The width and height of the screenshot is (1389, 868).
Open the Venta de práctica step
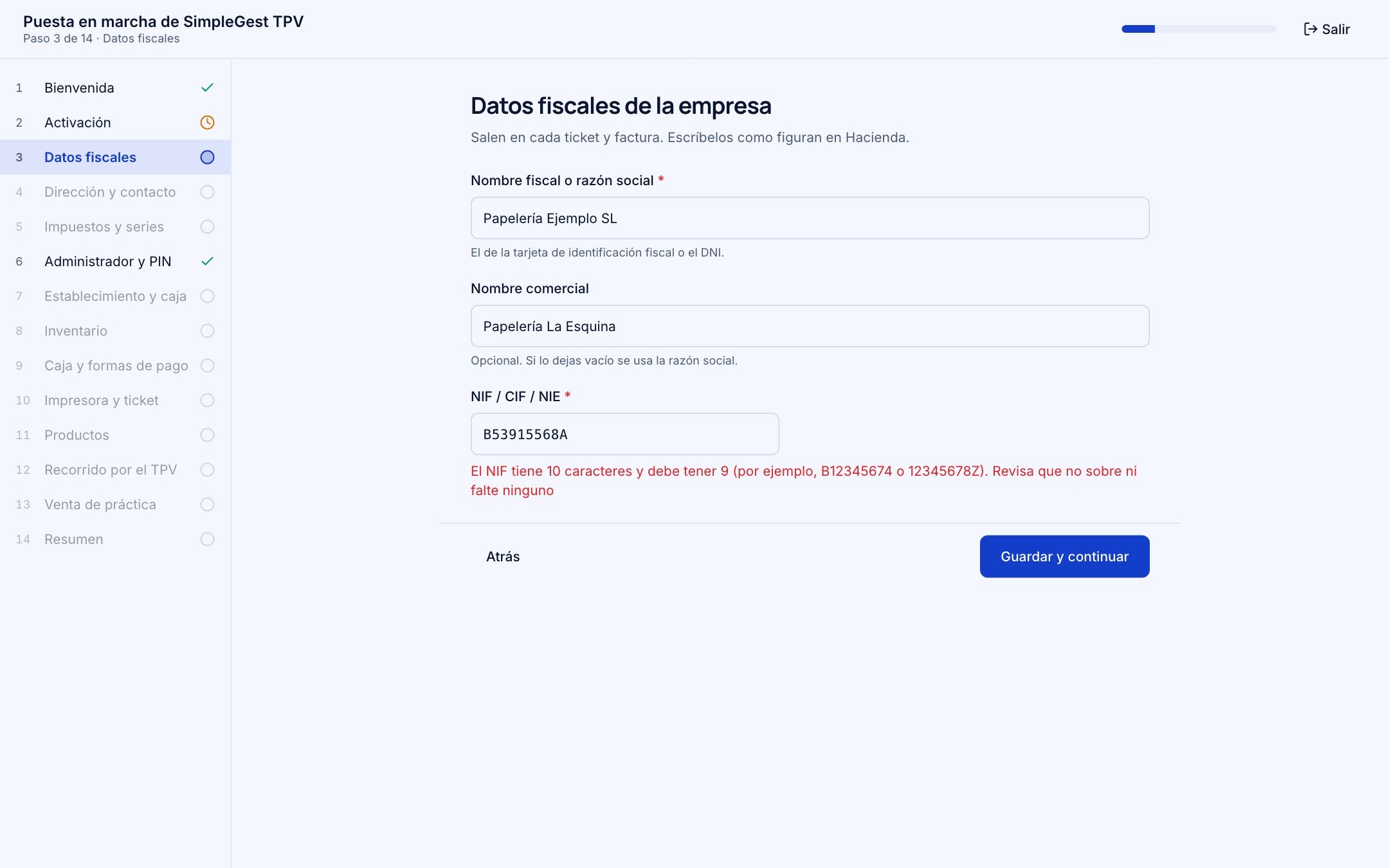point(115,504)
